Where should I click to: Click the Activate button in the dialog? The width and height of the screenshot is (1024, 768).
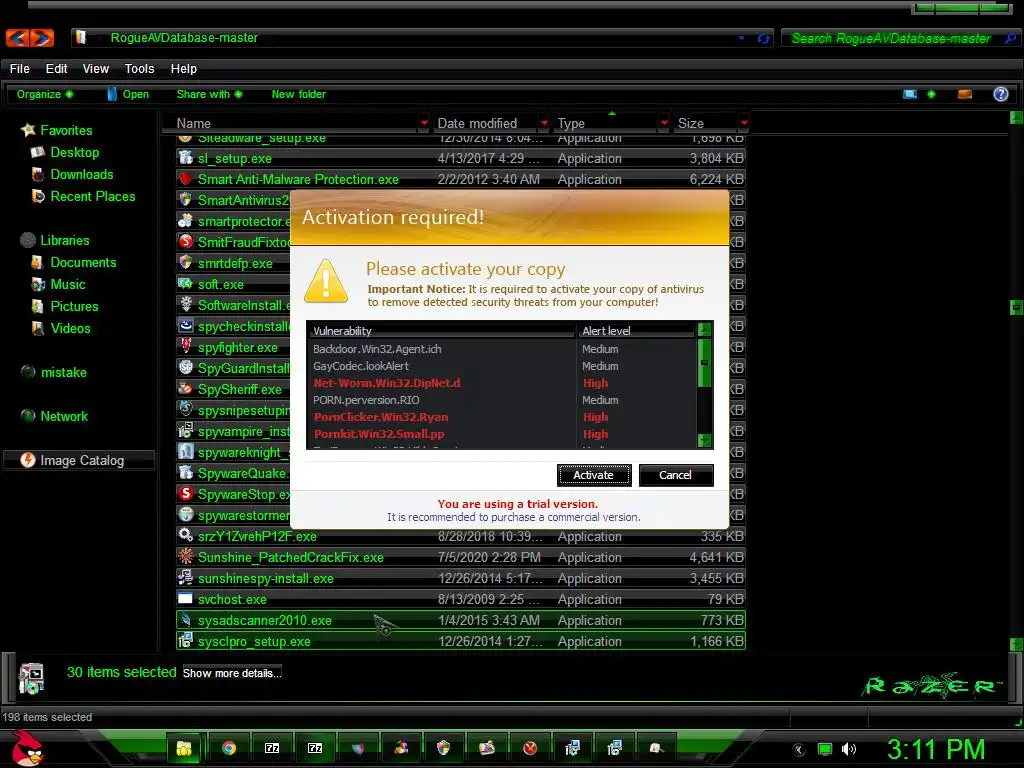[x=594, y=475]
